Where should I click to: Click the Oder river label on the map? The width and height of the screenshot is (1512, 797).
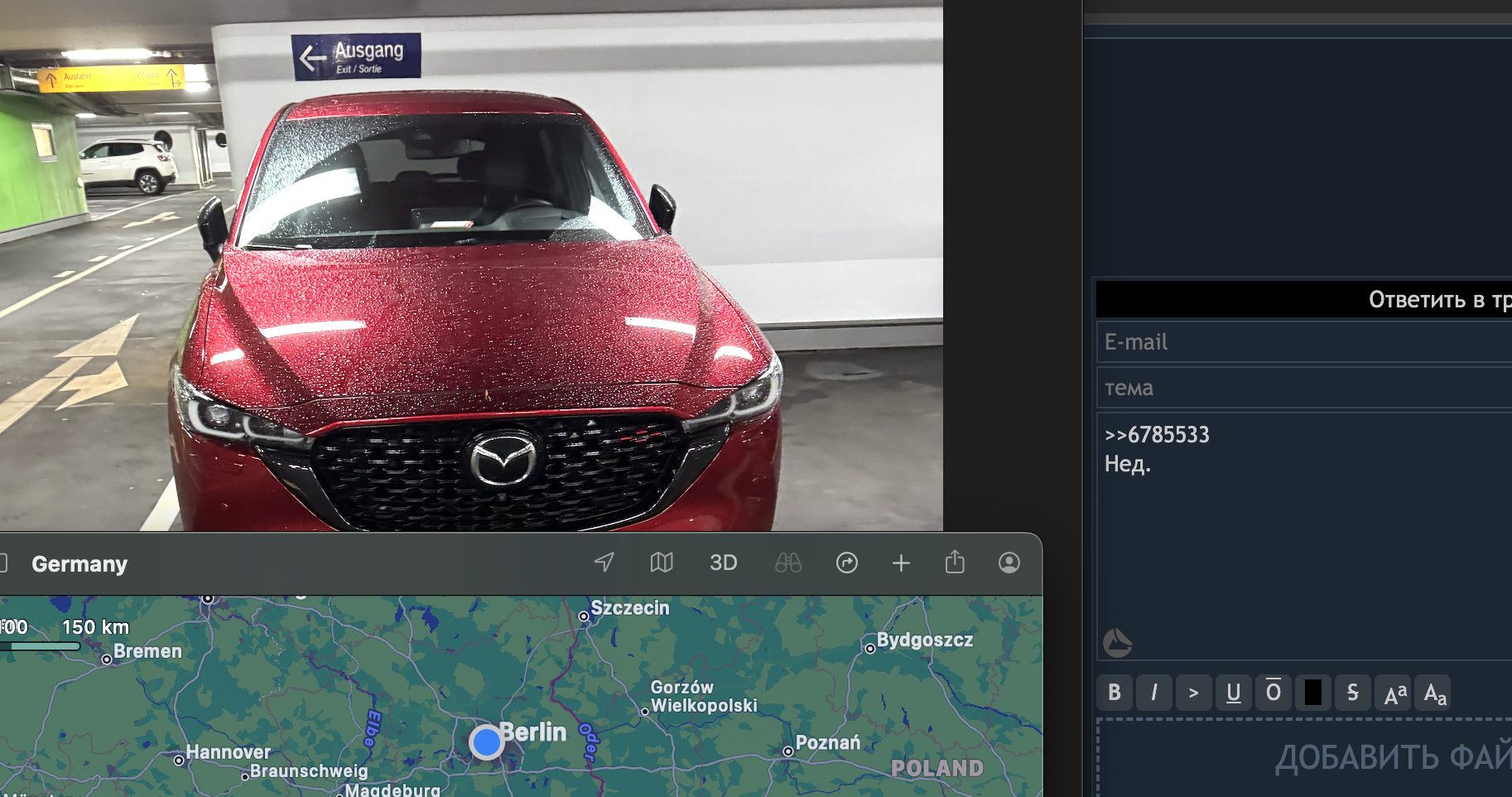tap(589, 742)
